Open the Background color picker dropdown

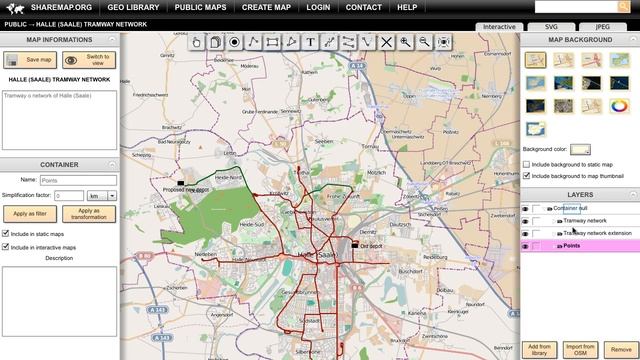(580, 149)
